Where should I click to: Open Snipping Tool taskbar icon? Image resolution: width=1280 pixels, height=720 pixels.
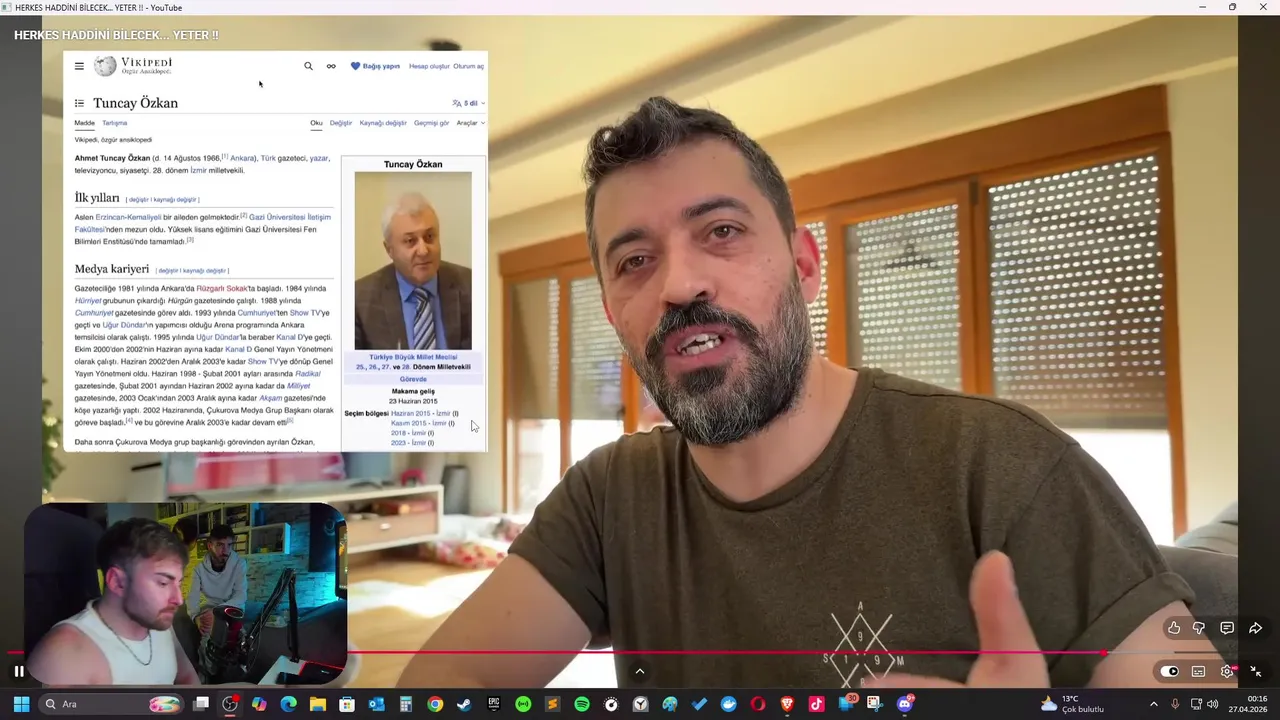pos(874,704)
